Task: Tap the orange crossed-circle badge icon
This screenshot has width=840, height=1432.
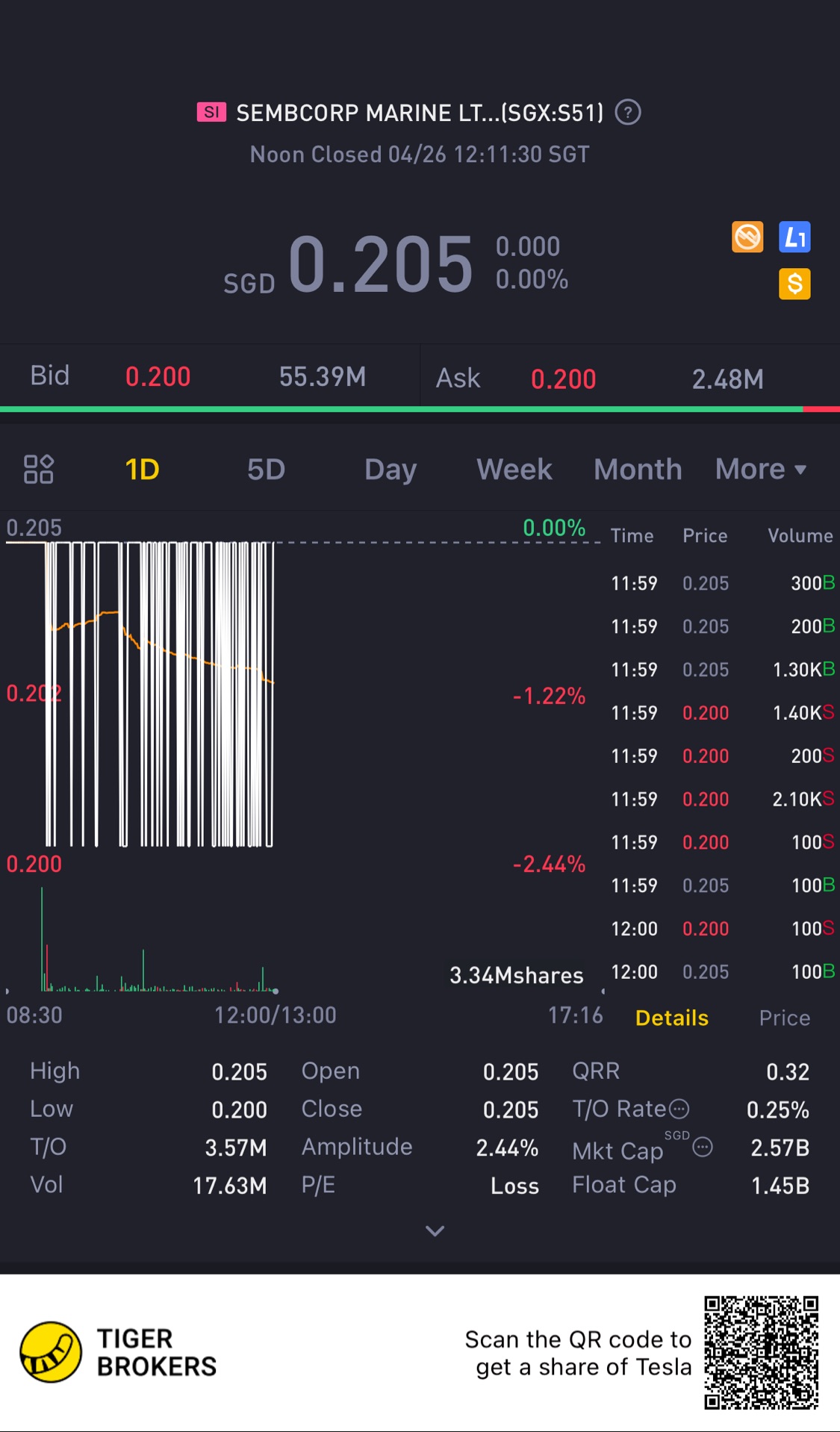Action: click(747, 237)
